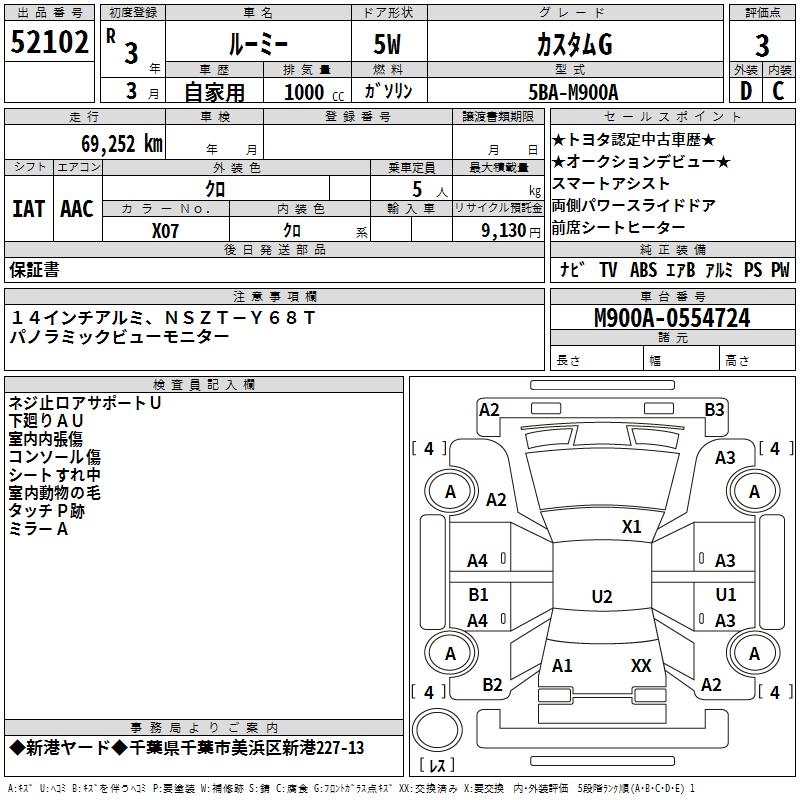Select the B2 damage mark

coord(493,685)
